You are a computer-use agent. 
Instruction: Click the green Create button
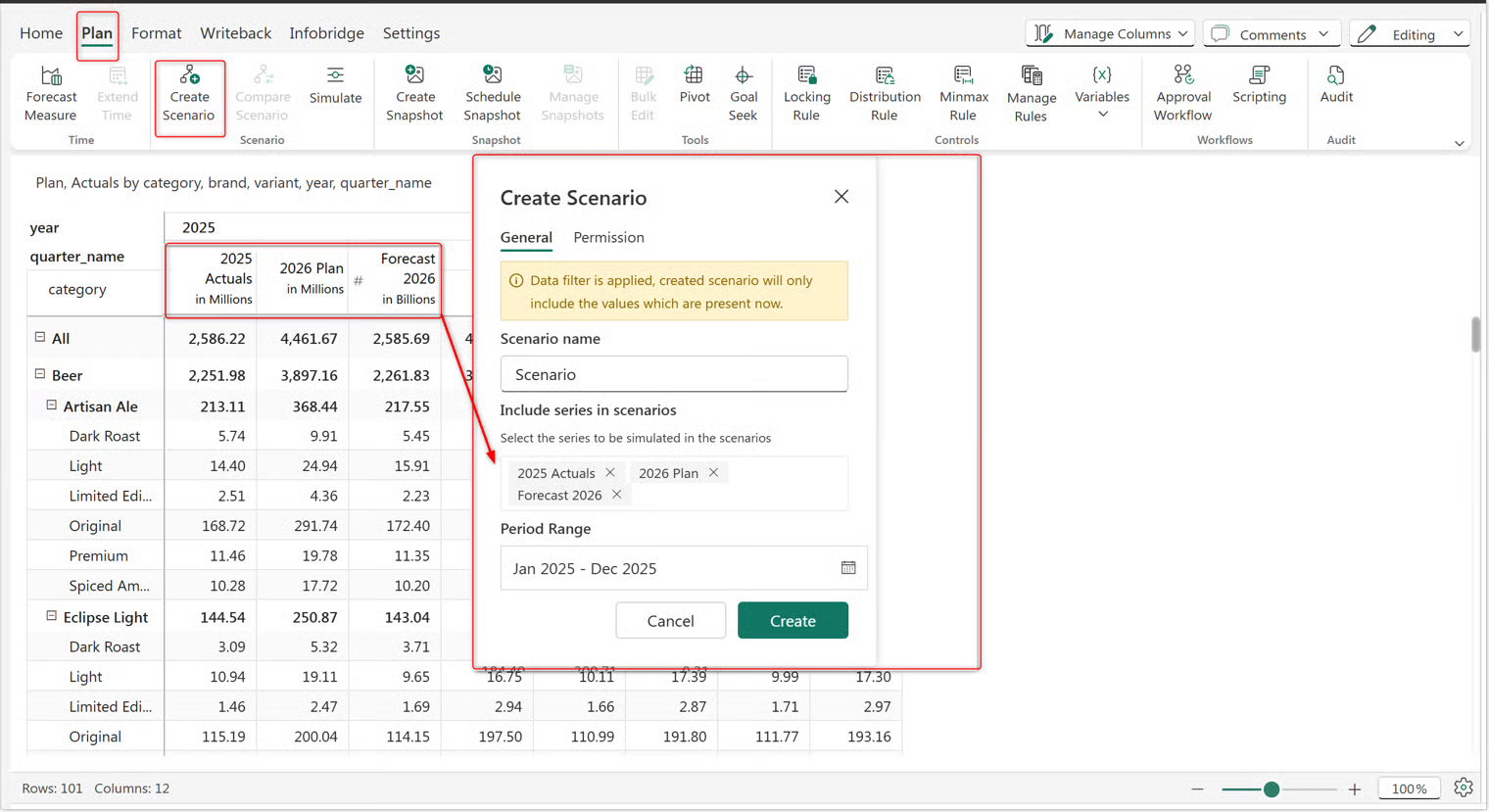pyautogui.click(x=793, y=620)
